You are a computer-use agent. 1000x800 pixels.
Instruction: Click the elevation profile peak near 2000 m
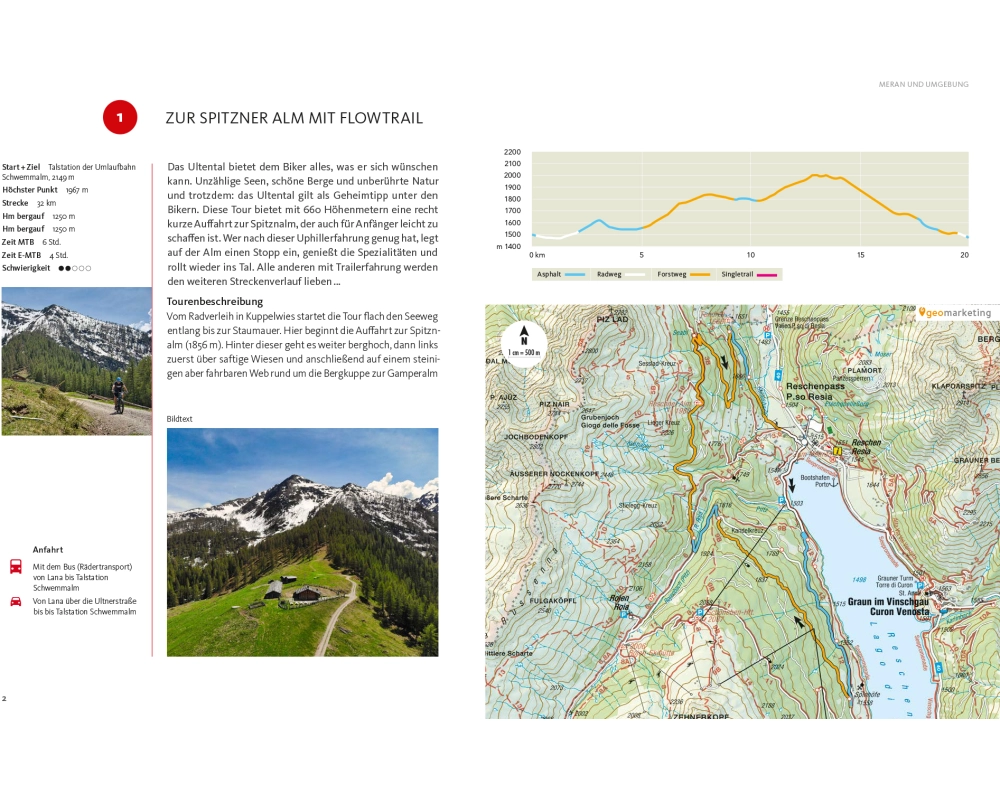(816, 175)
